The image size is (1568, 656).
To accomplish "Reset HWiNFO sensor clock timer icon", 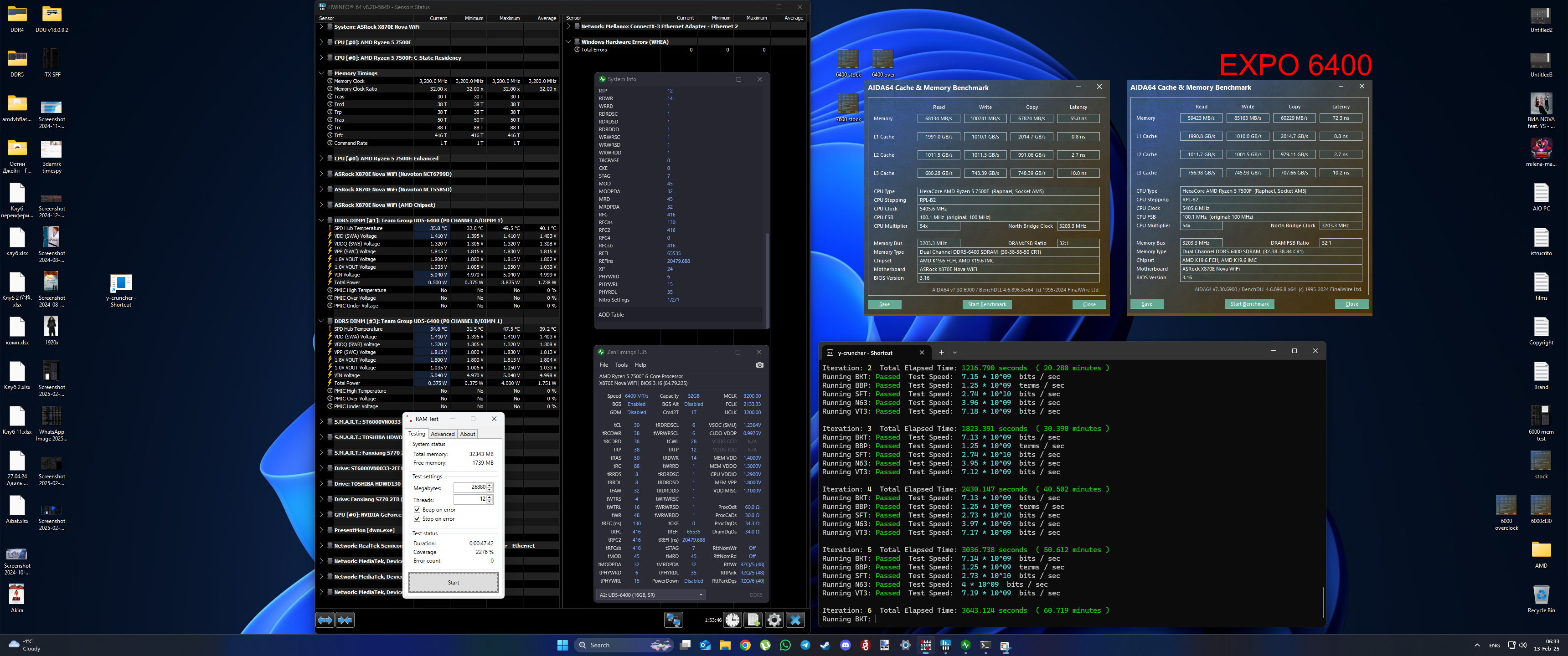I will click(x=732, y=620).
